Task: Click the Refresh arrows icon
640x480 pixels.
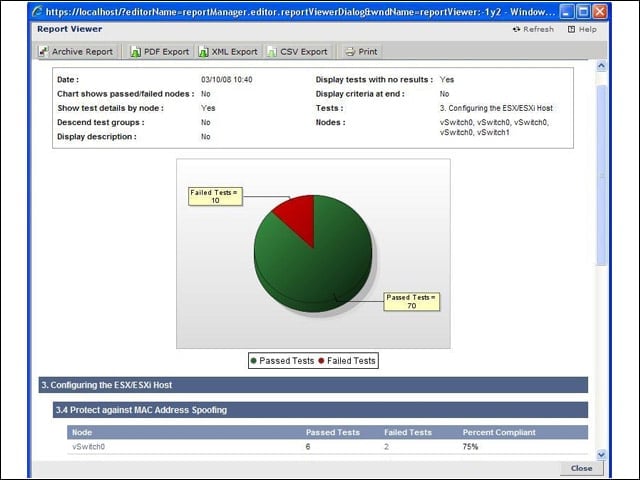Action: (x=516, y=29)
